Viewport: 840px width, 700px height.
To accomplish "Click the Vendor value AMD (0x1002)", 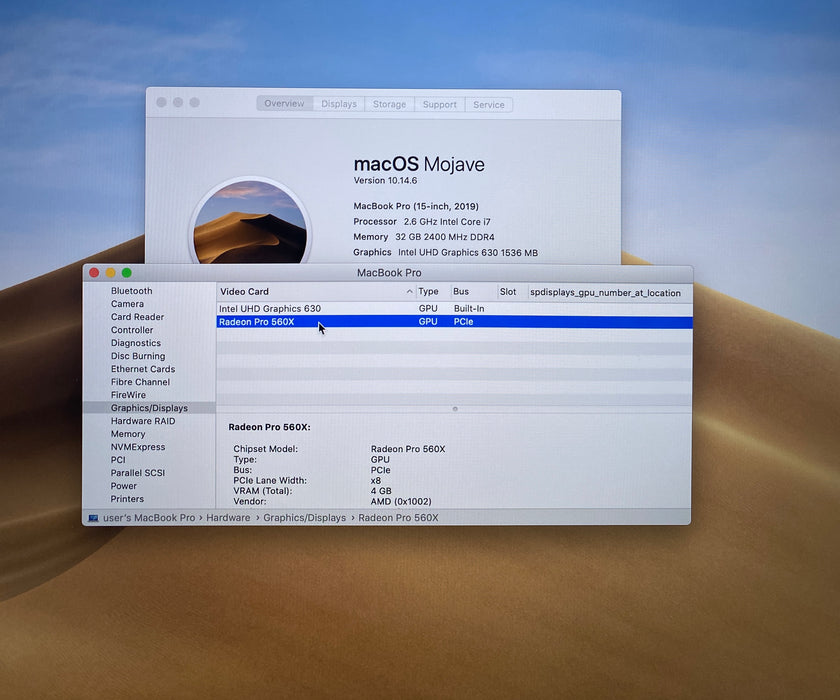I will 401,501.
